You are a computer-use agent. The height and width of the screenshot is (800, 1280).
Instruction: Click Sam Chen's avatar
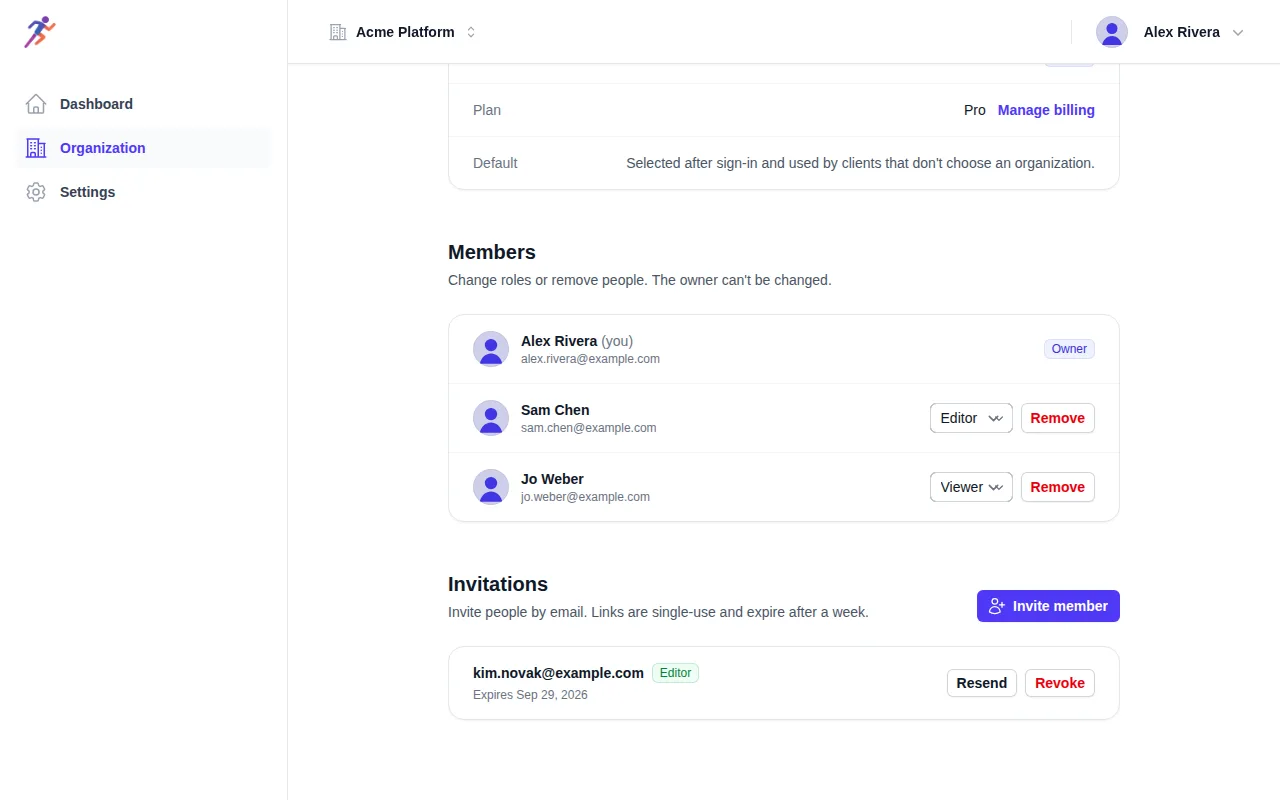click(491, 418)
